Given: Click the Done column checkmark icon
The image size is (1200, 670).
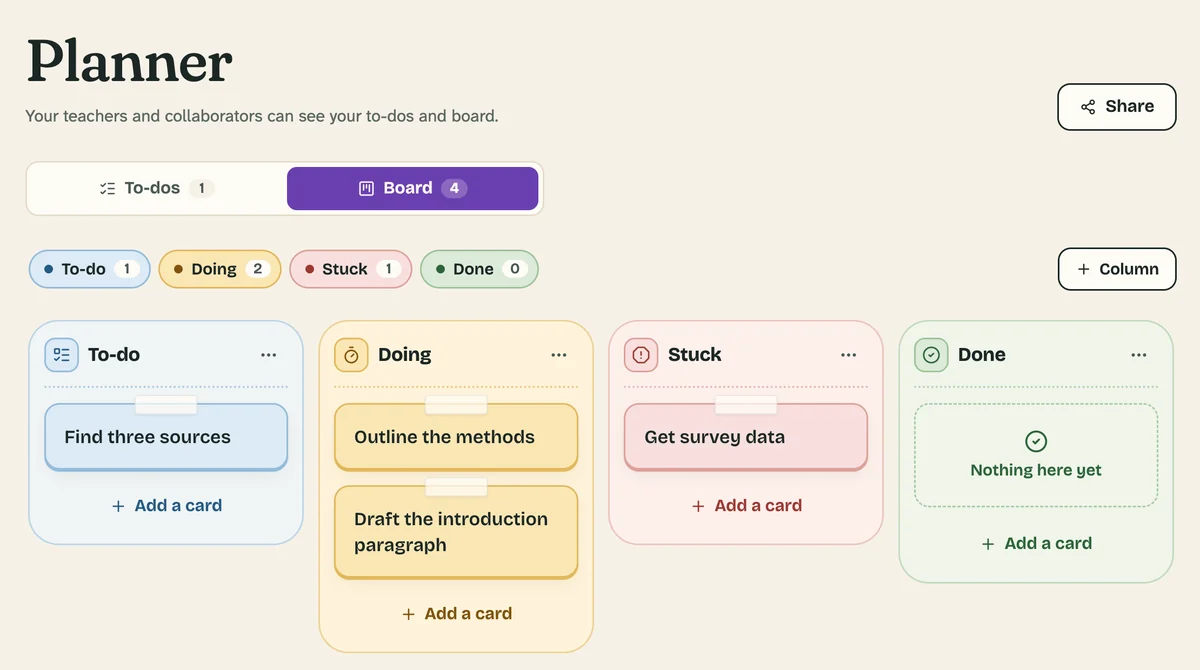Looking at the screenshot, I should (x=931, y=355).
